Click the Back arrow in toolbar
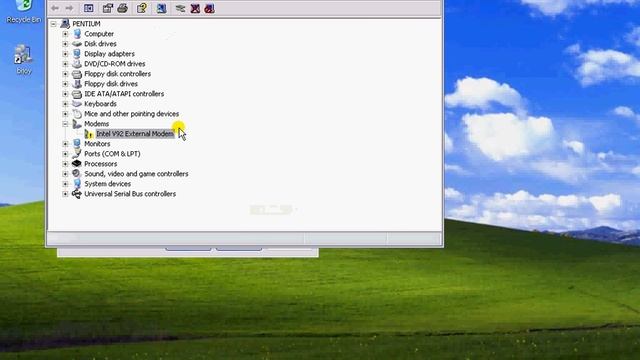 coord(55,8)
